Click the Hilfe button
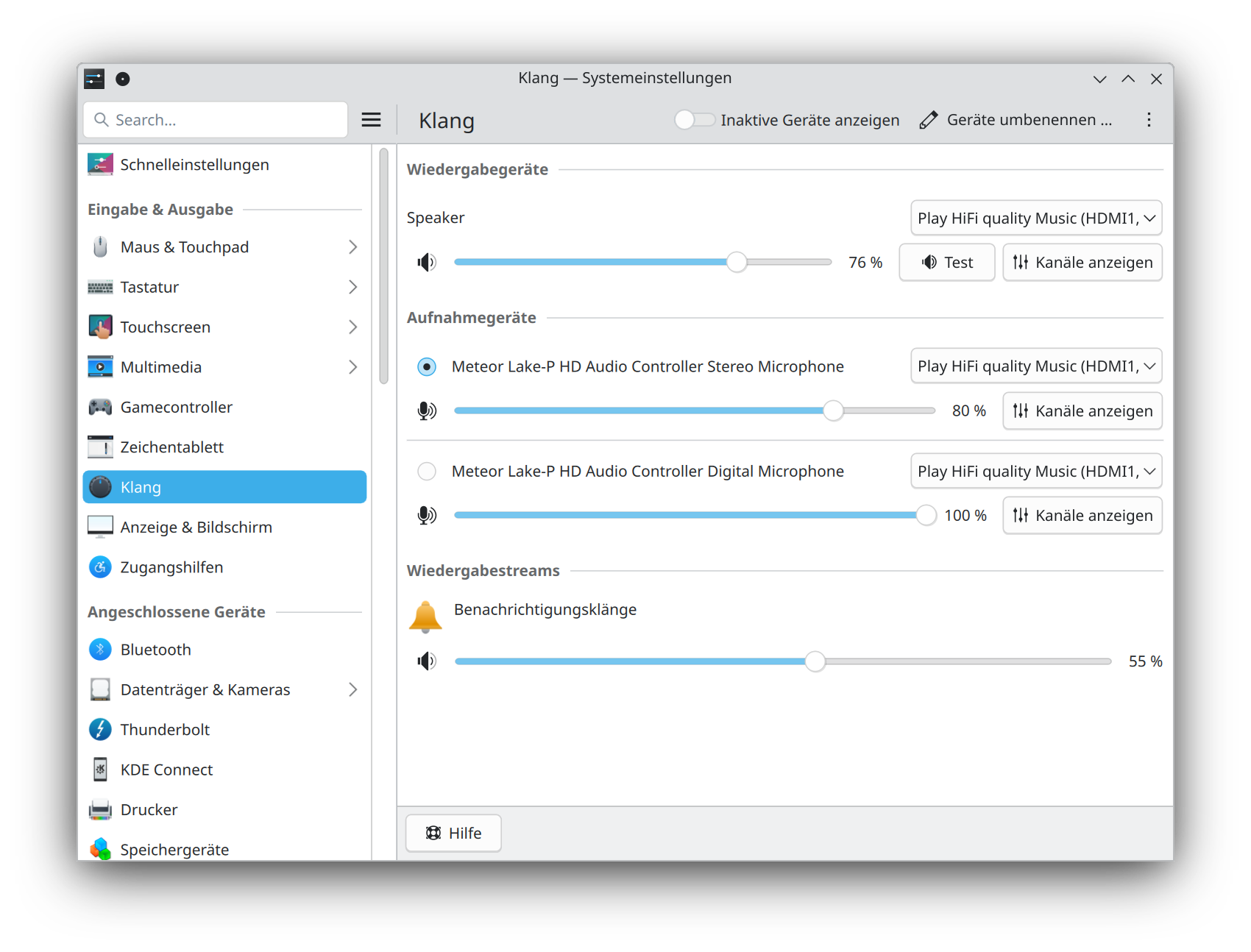Image resolution: width=1251 pixels, height=952 pixels. click(453, 833)
